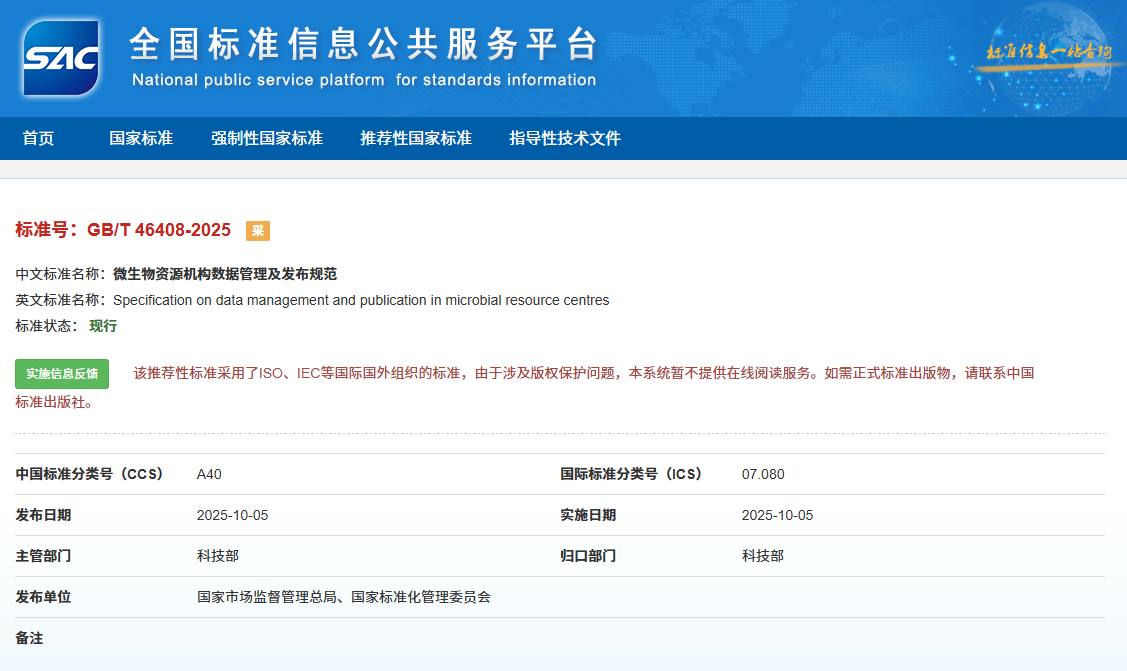Select 强制性国家标准 in the navigation bar

click(267, 138)
